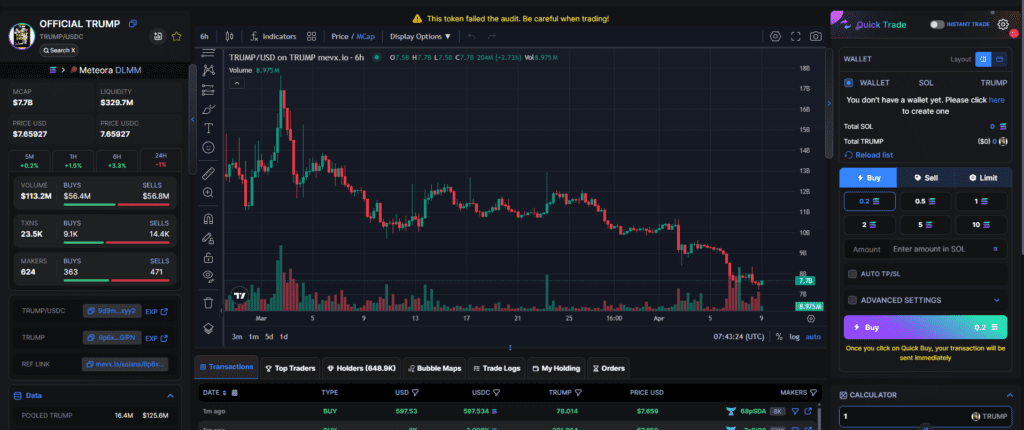Screen dimensions: 1024x430
Task: Click the 'here' link to create wallet
Action: point(997,100)
